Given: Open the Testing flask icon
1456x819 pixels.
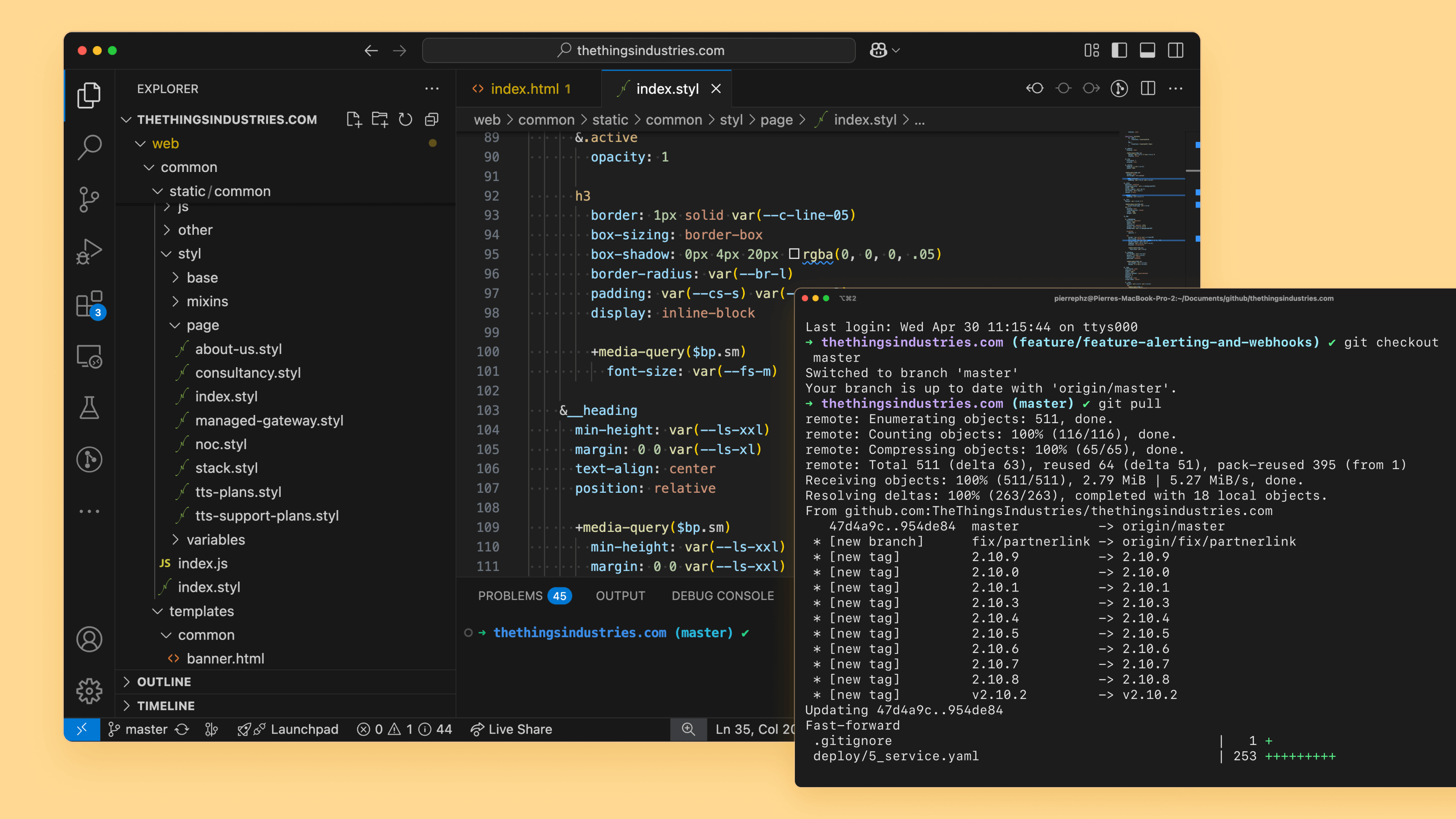Looking at the screenshot, I should [89, 408].
